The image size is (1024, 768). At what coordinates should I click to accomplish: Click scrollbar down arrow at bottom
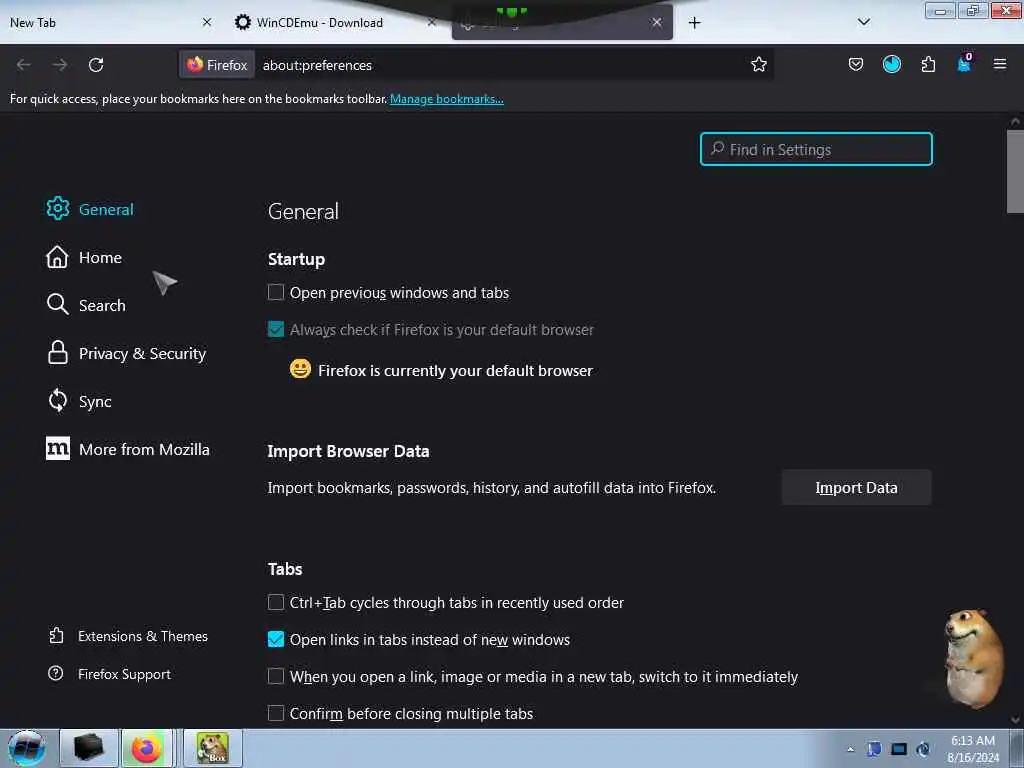pyautogui.click(x=1015, y=720)
